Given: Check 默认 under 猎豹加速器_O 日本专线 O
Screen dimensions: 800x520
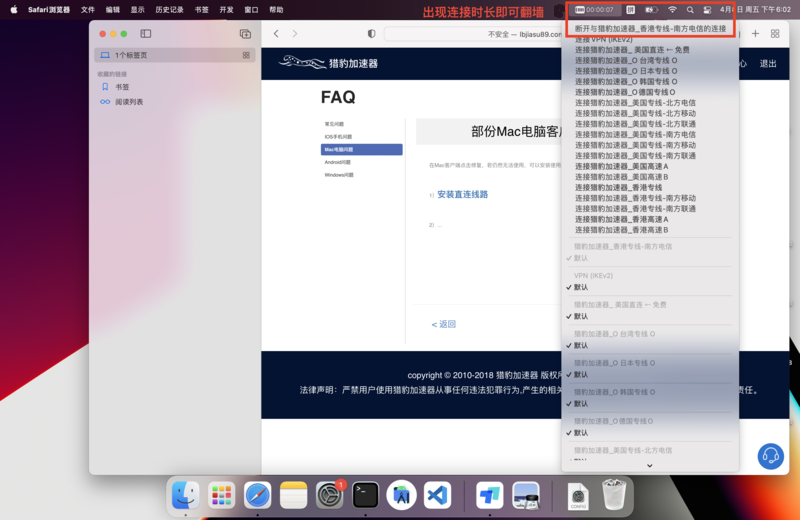Looking at the screenshot, I should pos(581,375).
